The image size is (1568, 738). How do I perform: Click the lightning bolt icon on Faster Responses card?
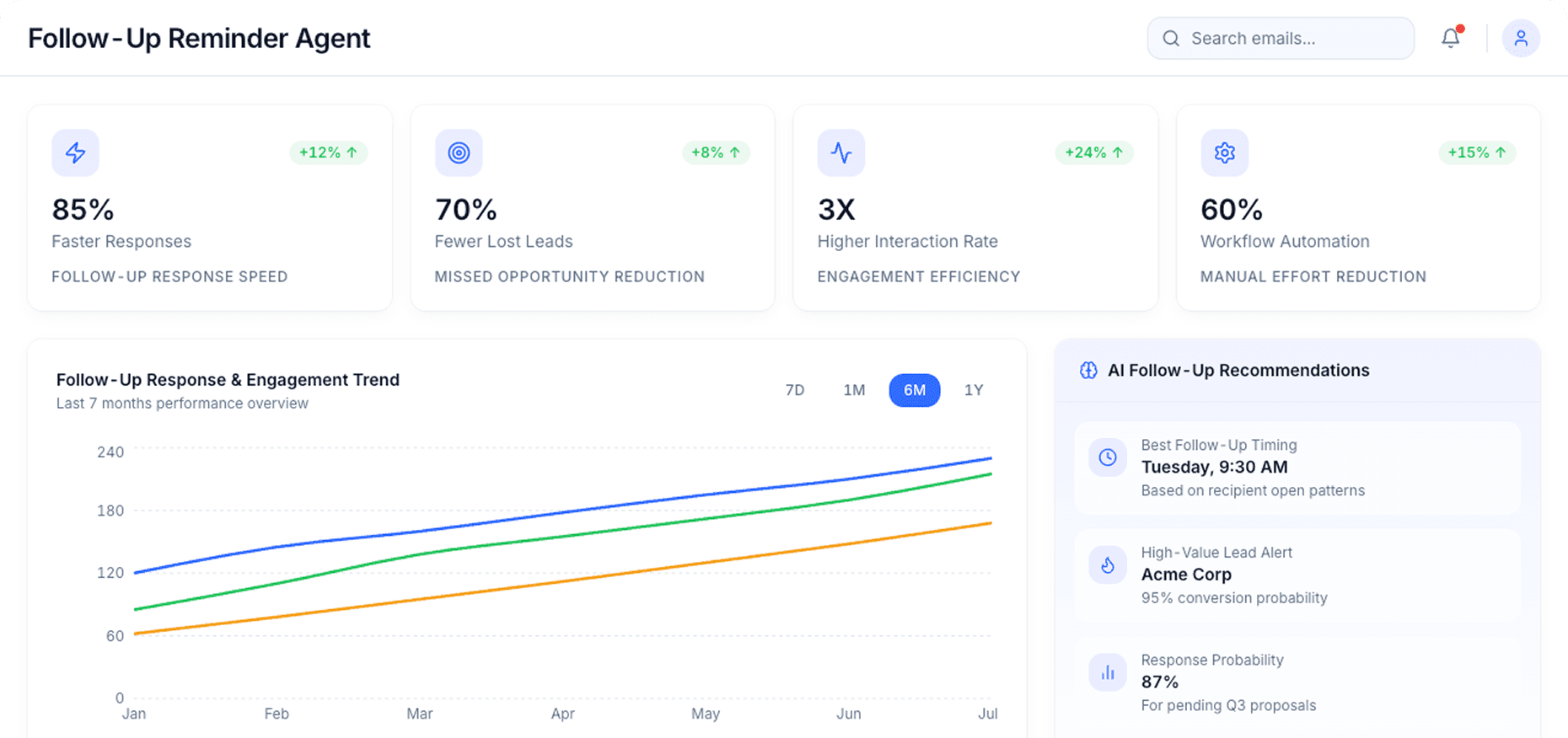click(x=76, y=152)
